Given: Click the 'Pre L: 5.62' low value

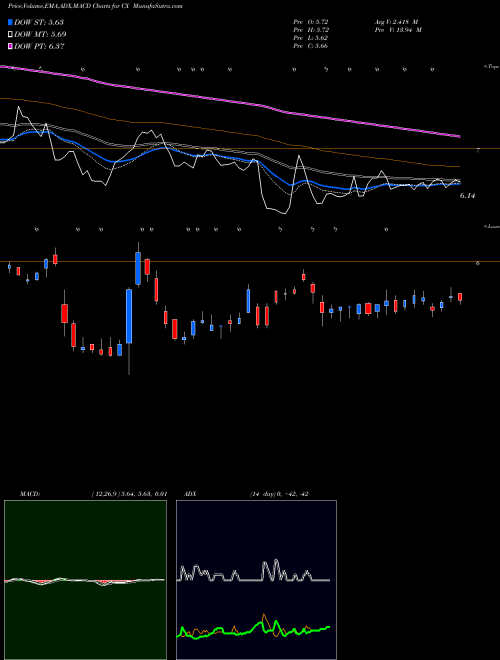Looking at the screenshot, I should [311, 38].
